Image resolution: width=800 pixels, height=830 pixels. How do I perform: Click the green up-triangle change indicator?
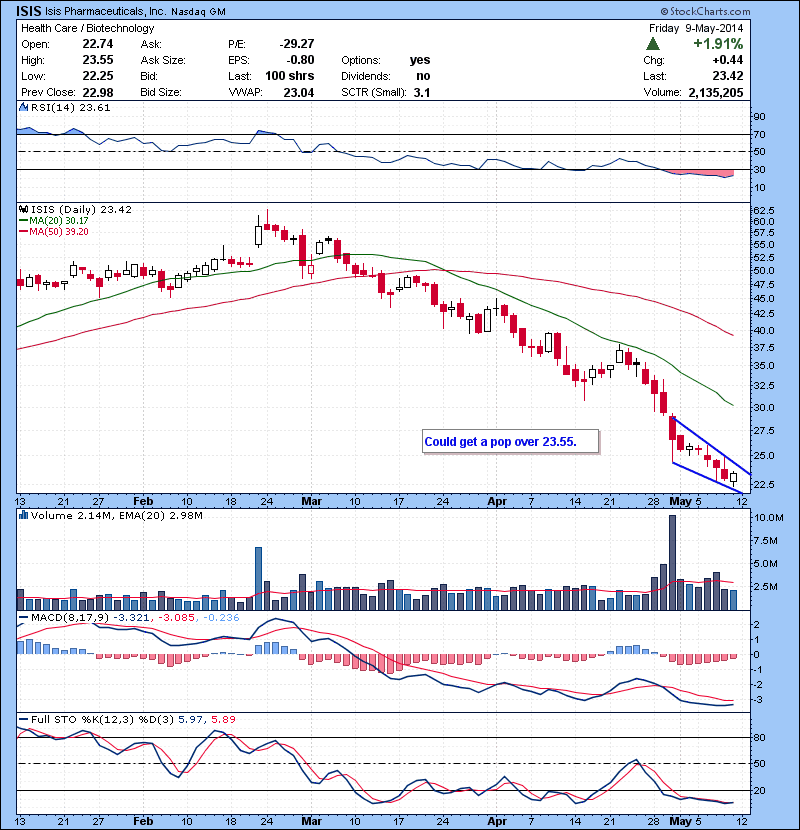[x=653, y=43]
